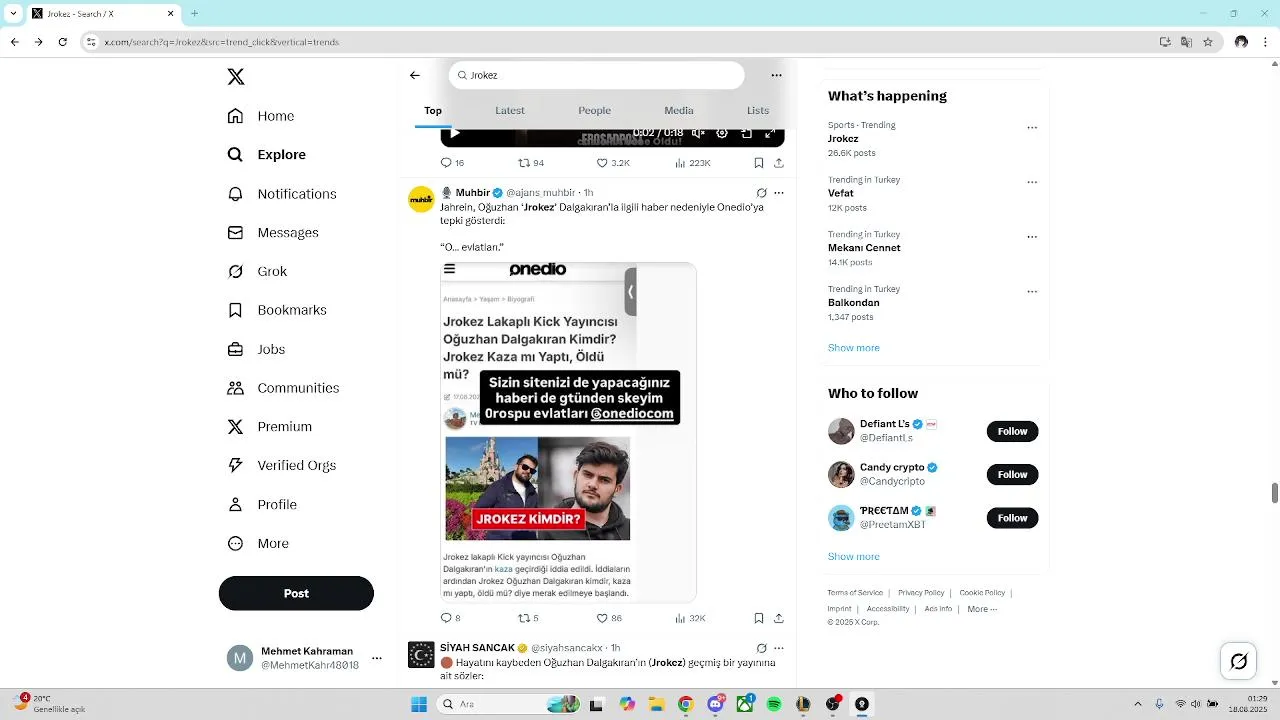Click the Jrokez search input field
The image size is (1280, 720).
597,75
